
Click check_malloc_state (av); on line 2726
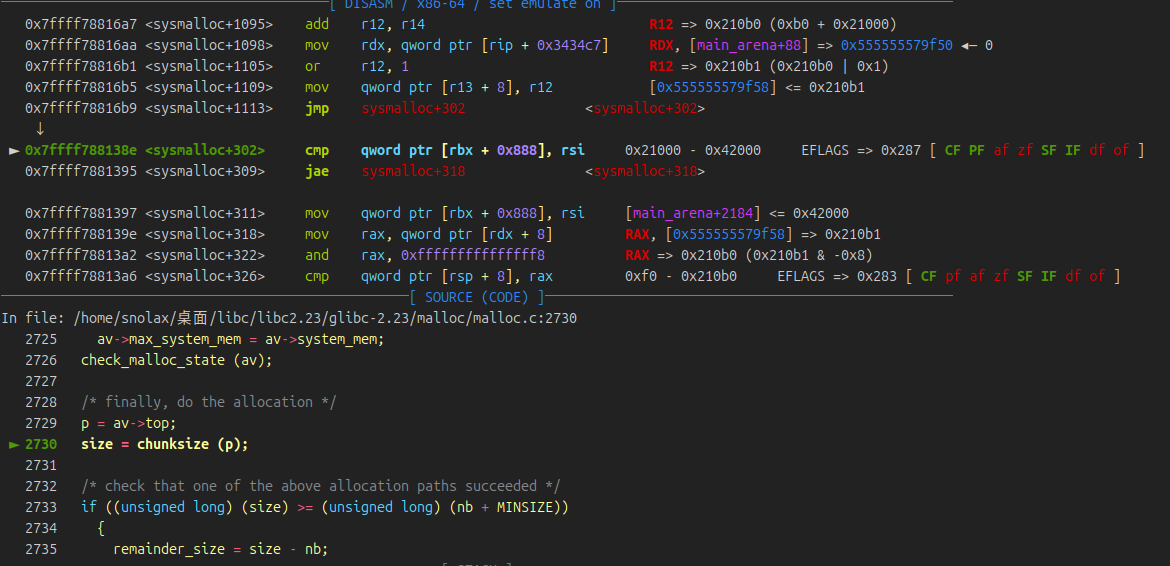tap(177, 360)
